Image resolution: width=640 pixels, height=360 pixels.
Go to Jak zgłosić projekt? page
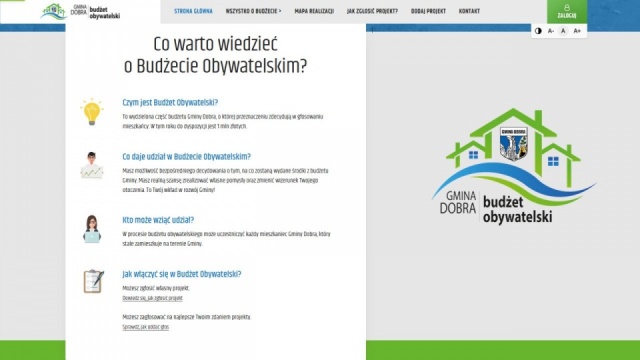tap(372, 11)
